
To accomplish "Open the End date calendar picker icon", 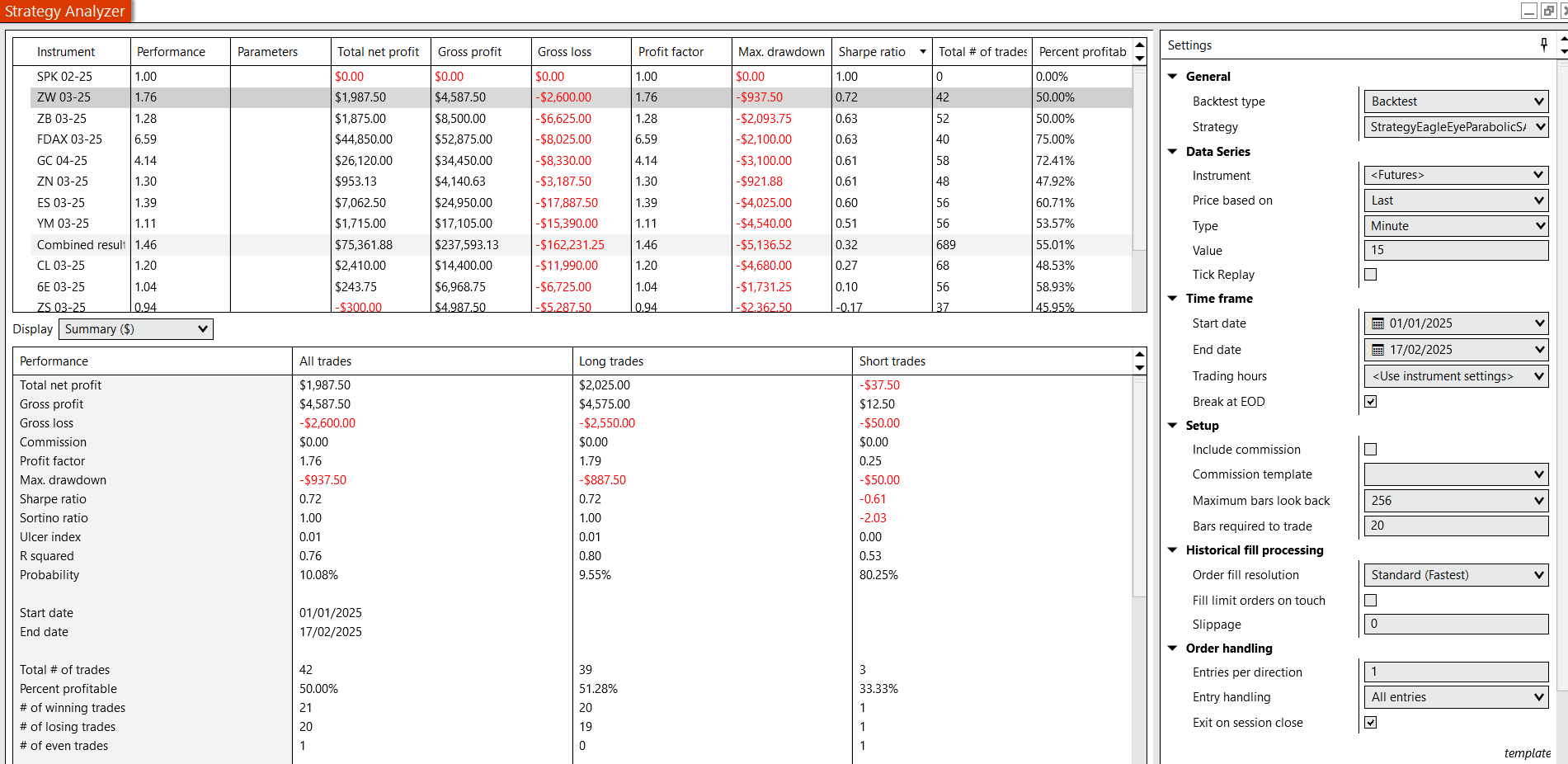I will pyautogui.click(x=1377, y=350).
